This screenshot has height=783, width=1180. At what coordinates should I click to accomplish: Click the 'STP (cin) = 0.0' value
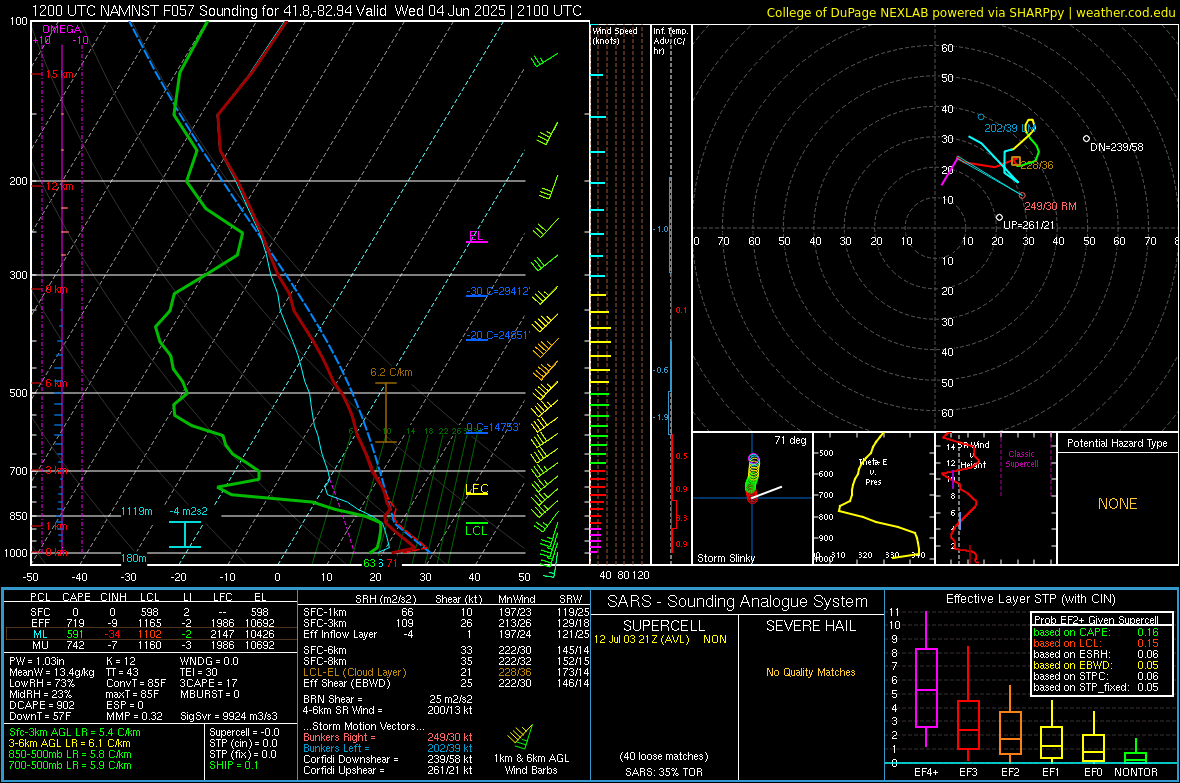243,743
